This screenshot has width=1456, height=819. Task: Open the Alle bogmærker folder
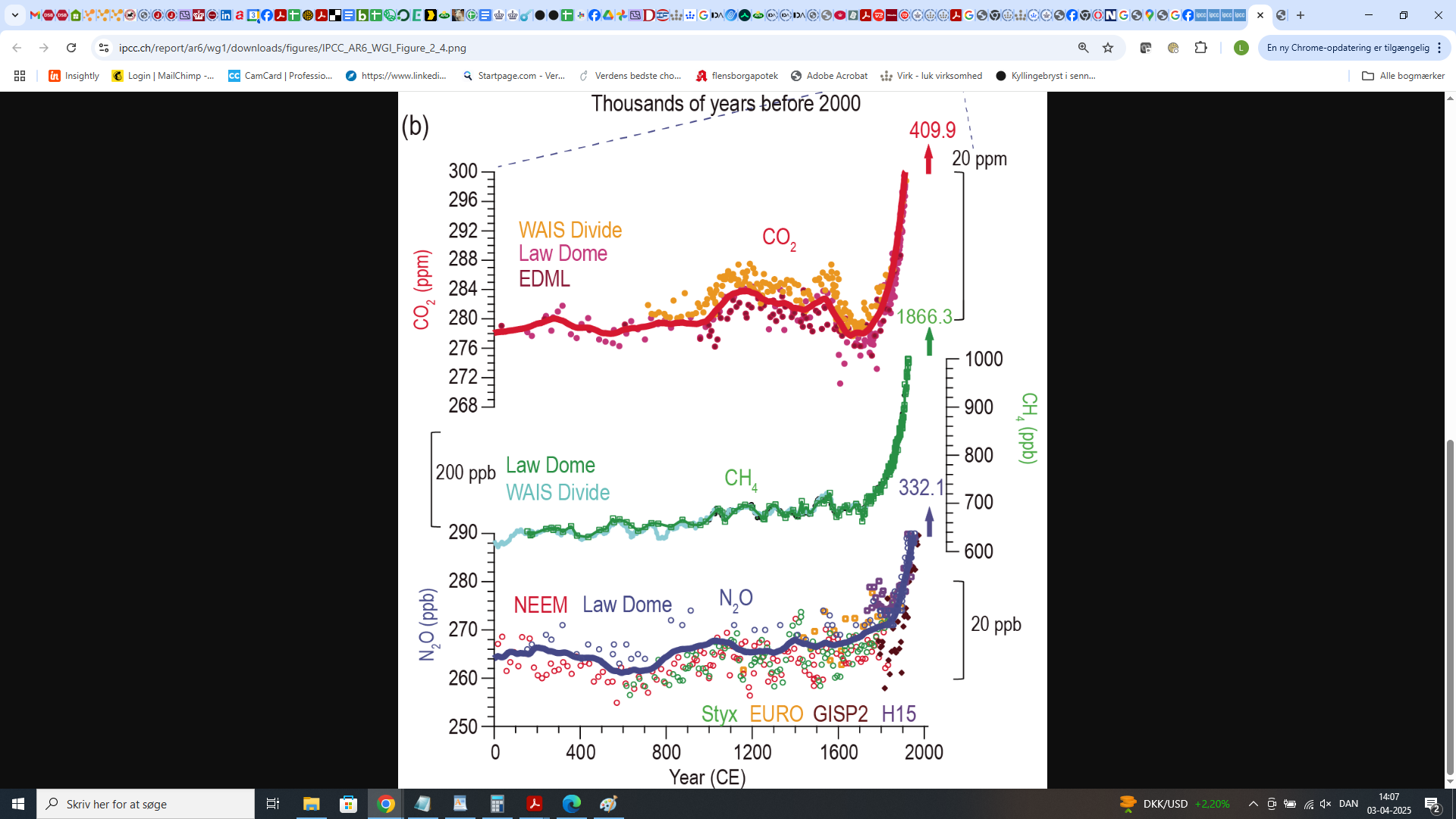point(1403,76)
